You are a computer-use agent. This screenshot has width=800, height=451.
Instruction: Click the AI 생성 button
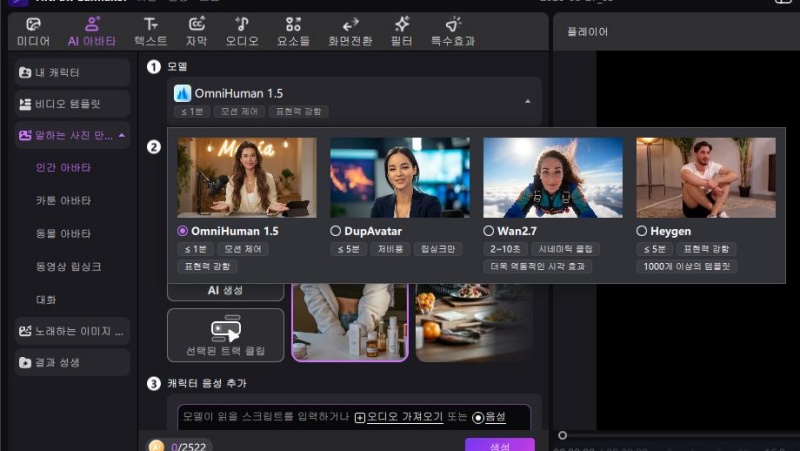click(226, 291)
